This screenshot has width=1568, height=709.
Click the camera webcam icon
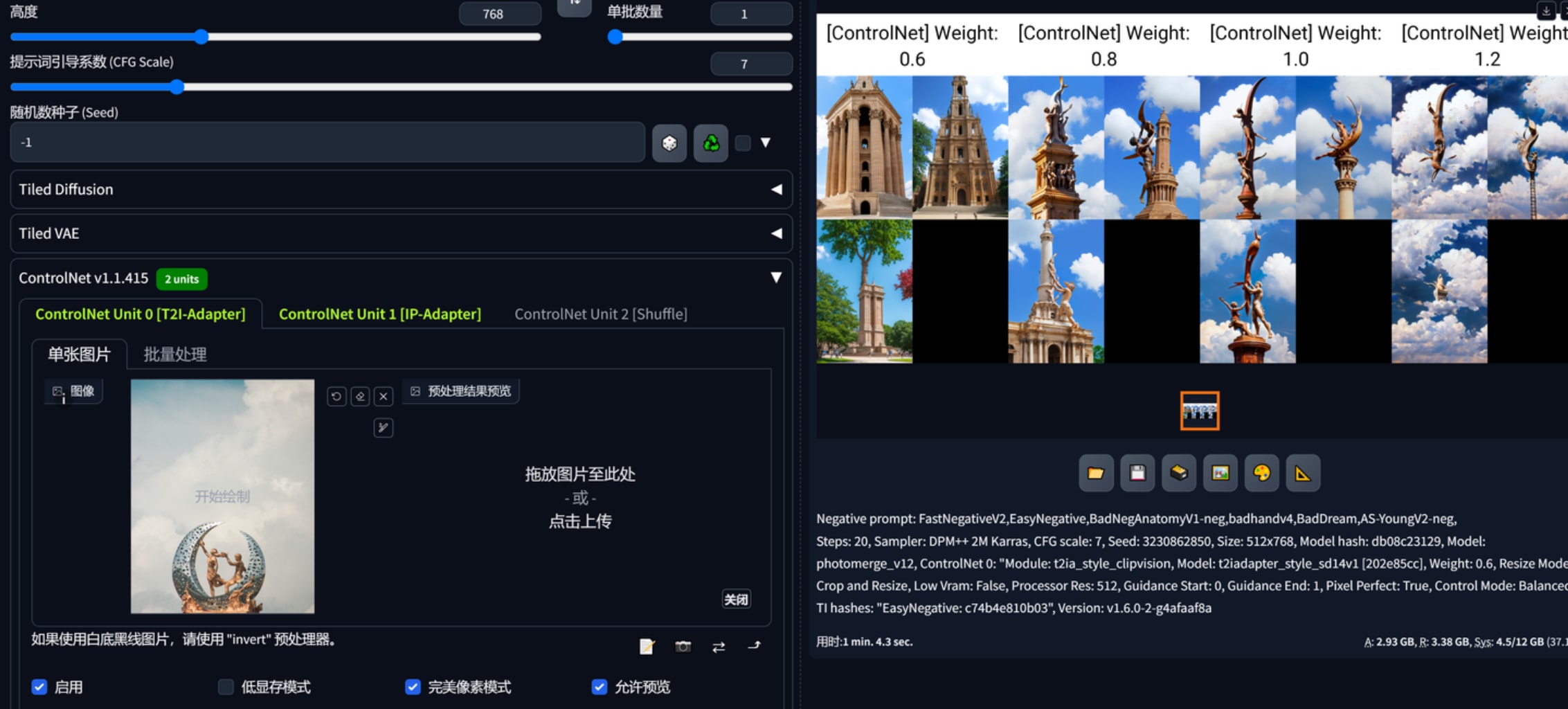pyautogui.click(x=683, y=646)
